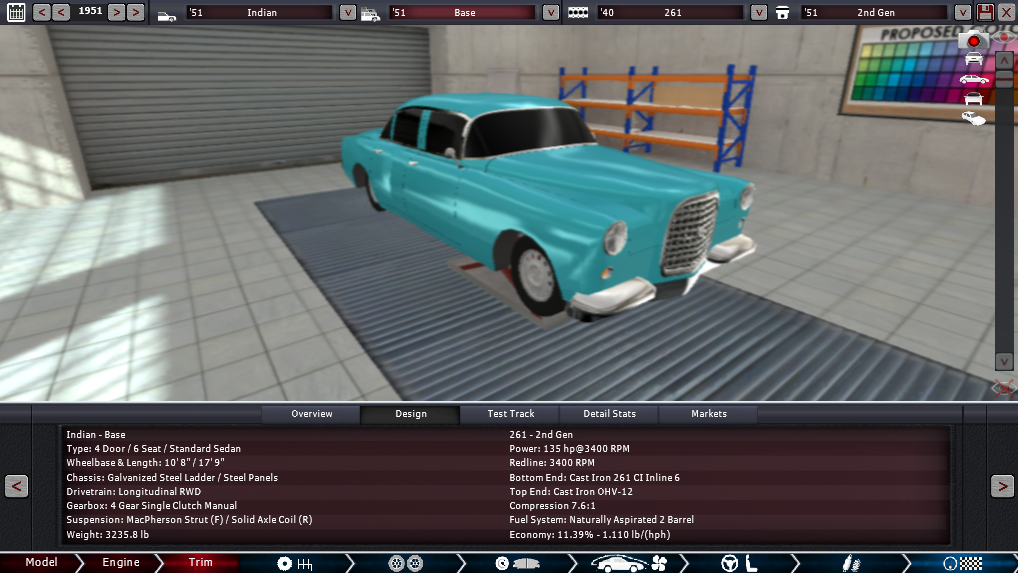Expand the Indian car model dropdown
Viewport: 1018px width, 573px height.
(347, 13)
